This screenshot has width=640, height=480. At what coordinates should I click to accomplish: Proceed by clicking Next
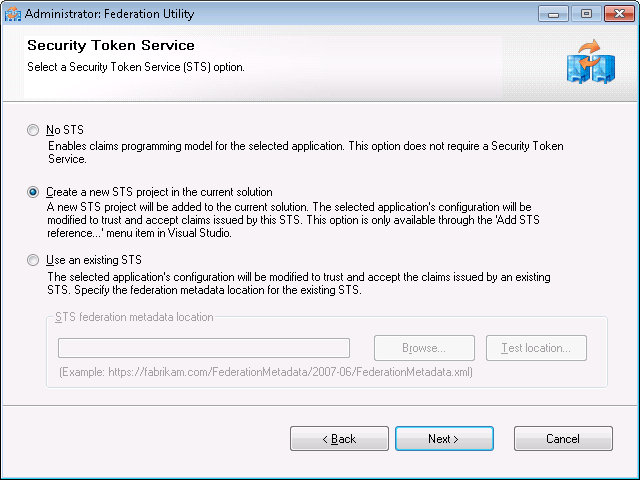click(444, 439)
